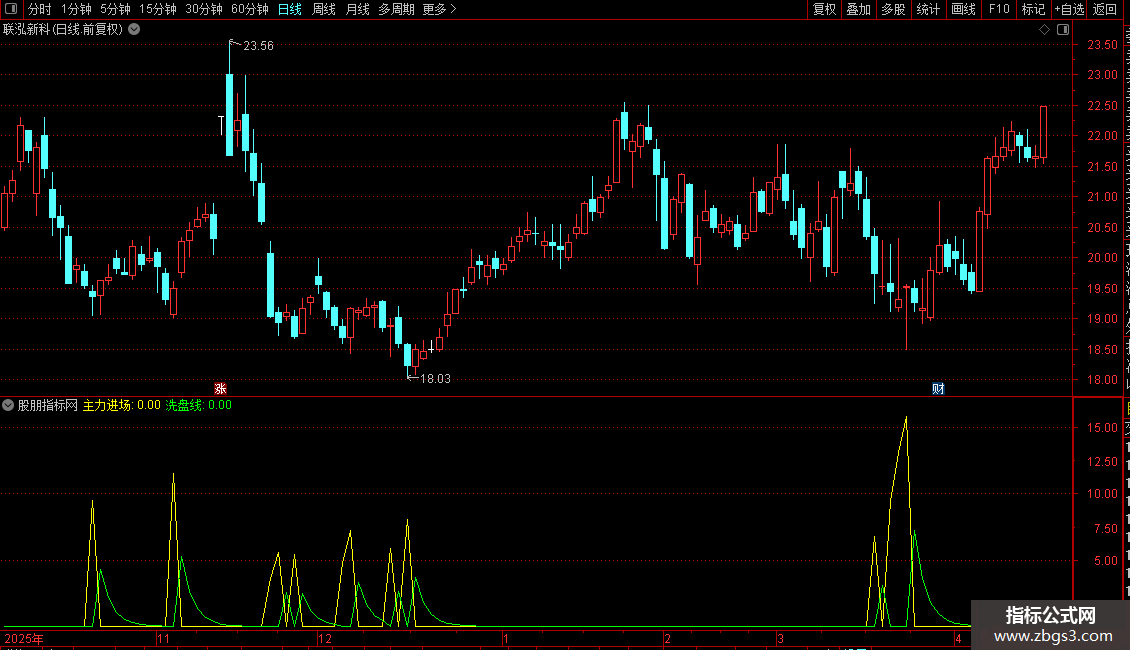Click the 15.00 indicator axis value
This screenshot has height=650, width=1130.
pos(1103,427)
